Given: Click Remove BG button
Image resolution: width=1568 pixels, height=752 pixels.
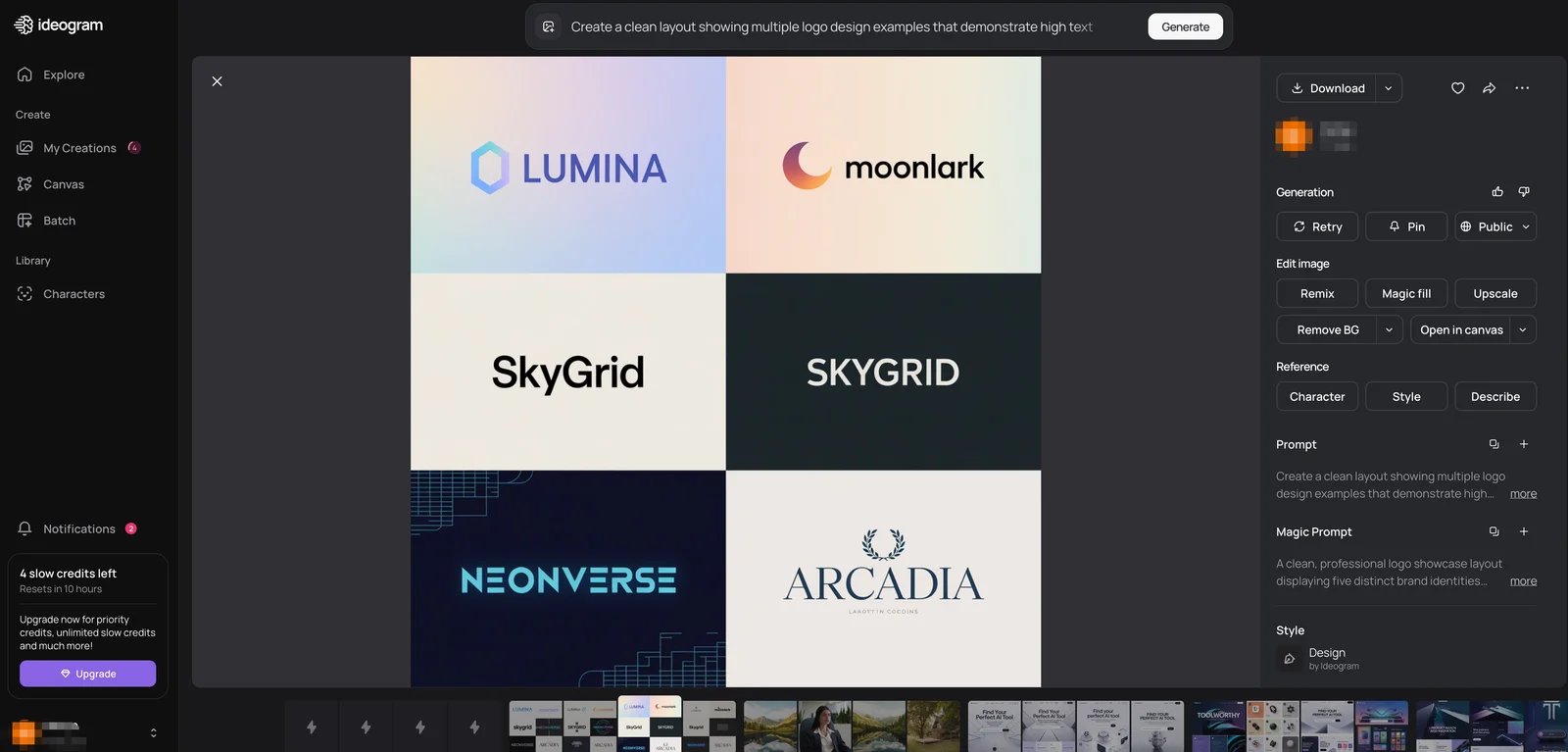Looking at the screenshot, I should point(1327,329).
